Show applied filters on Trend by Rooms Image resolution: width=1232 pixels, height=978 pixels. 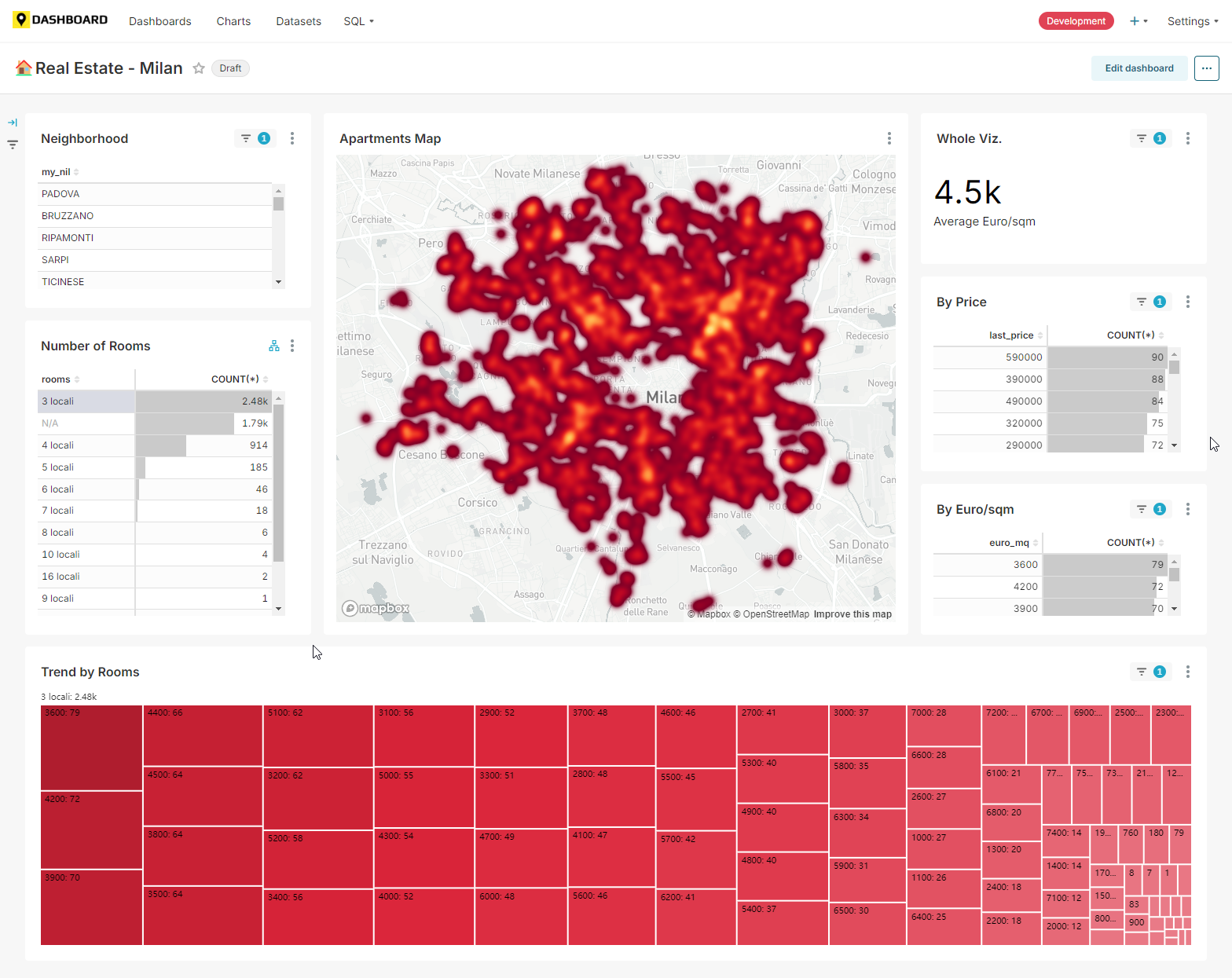(x=1151, y=672)
